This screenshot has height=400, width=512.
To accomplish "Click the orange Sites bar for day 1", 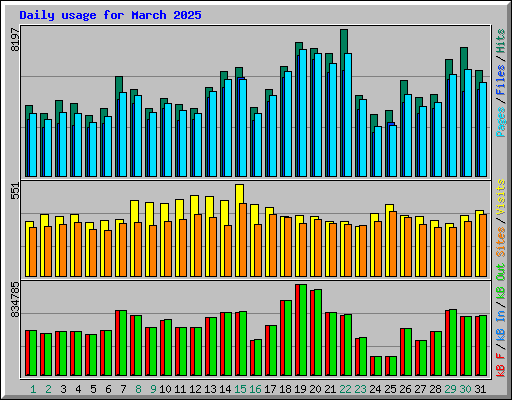I will tap(33, 252).
